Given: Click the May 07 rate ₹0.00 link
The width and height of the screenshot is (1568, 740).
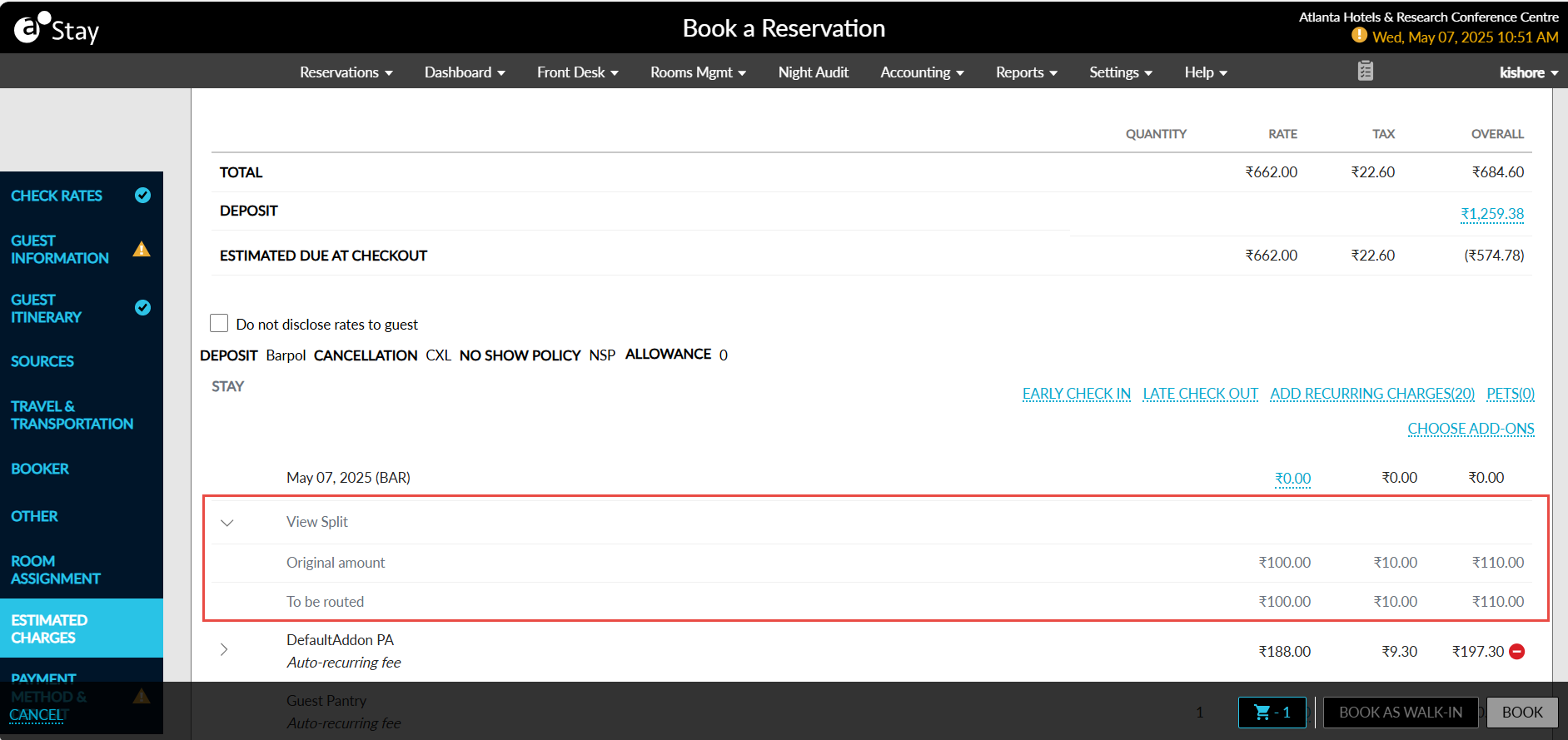Looking at the screenshot, I should click(1292, 478).
